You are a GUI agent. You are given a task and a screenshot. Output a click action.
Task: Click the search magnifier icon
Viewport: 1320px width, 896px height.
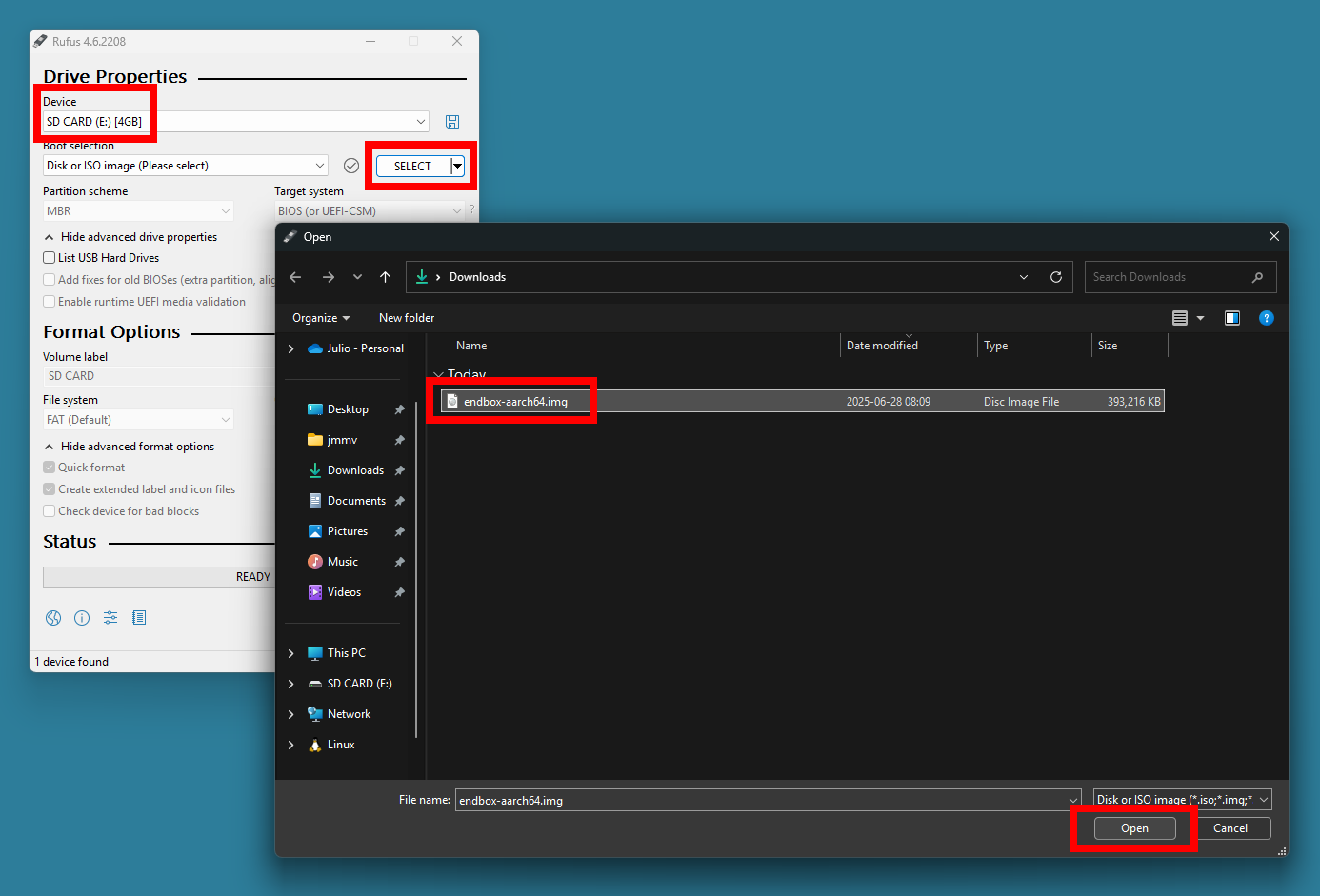1257,277
